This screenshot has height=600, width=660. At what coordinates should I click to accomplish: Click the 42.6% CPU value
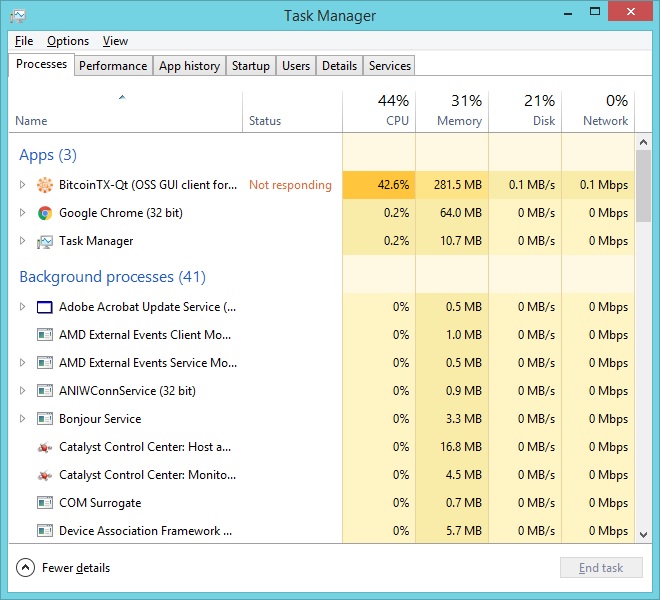[x=393, y=185]
